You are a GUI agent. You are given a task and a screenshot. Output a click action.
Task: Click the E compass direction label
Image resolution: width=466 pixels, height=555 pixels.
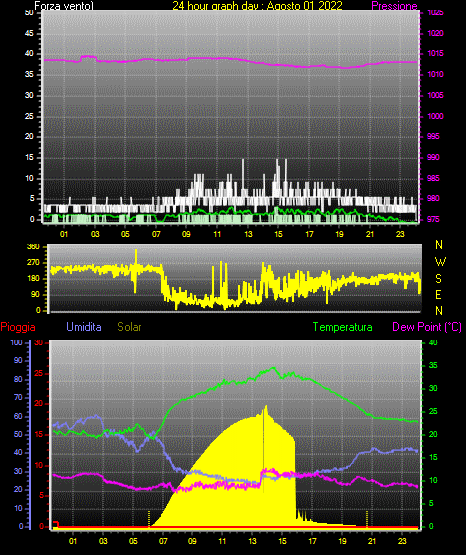click(438, 295)
